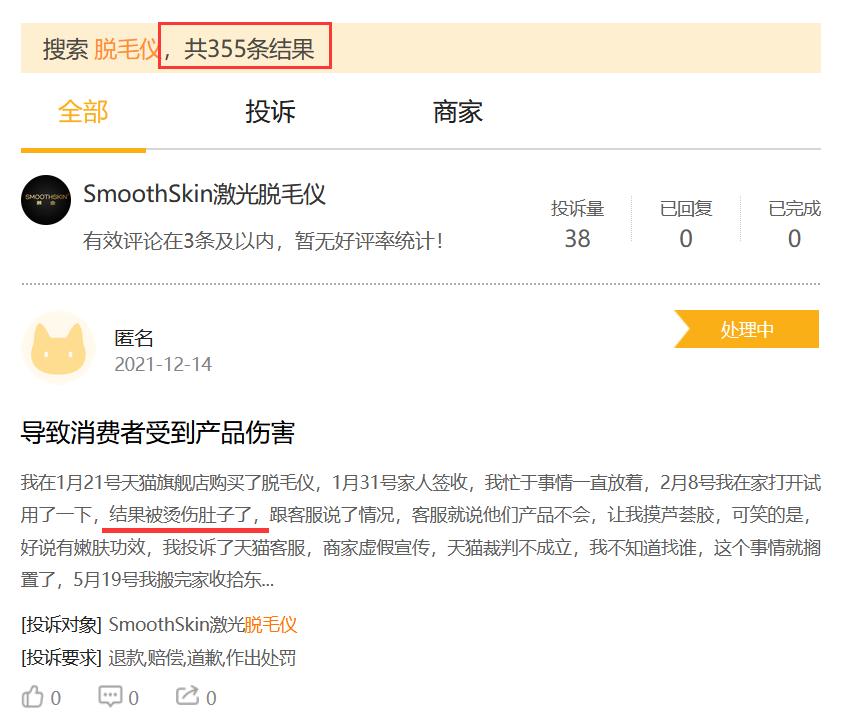
Task: Click 有效评论在3条及以内 rating notice text
Action: pyautogui.click(x=263, y=241)
